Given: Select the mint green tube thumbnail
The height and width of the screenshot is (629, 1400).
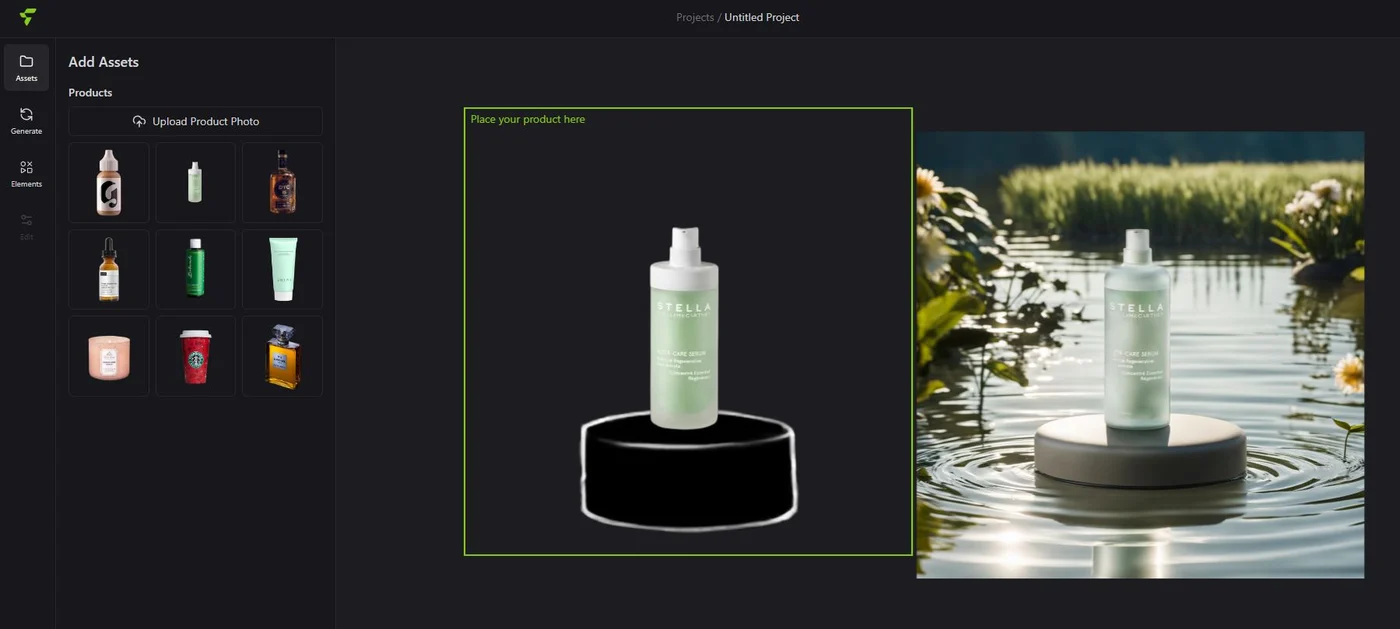Looking at the screenshot, I should pos(283,269).
